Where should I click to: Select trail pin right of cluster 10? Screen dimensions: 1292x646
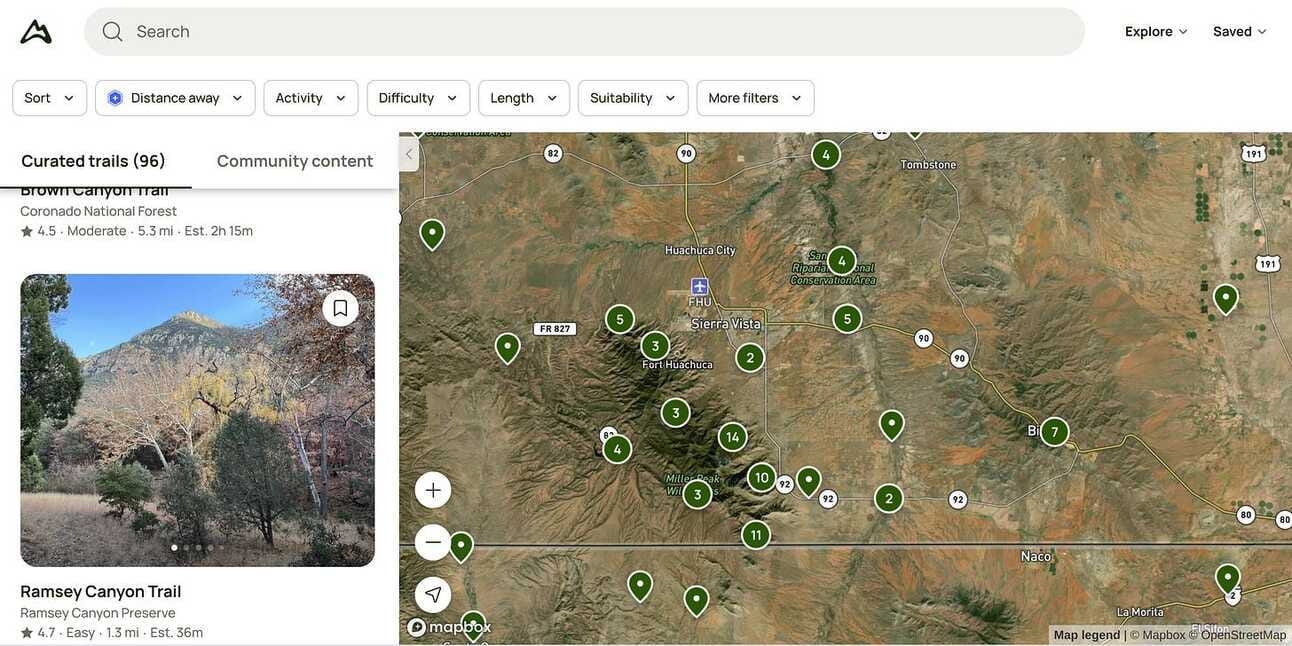809,481
